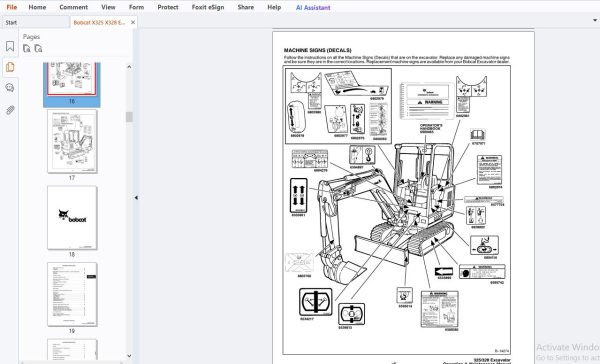This screenshot has width=600, height=364.
Task: Select page 19 thumbnail
Action: click(x=72, y=294)
